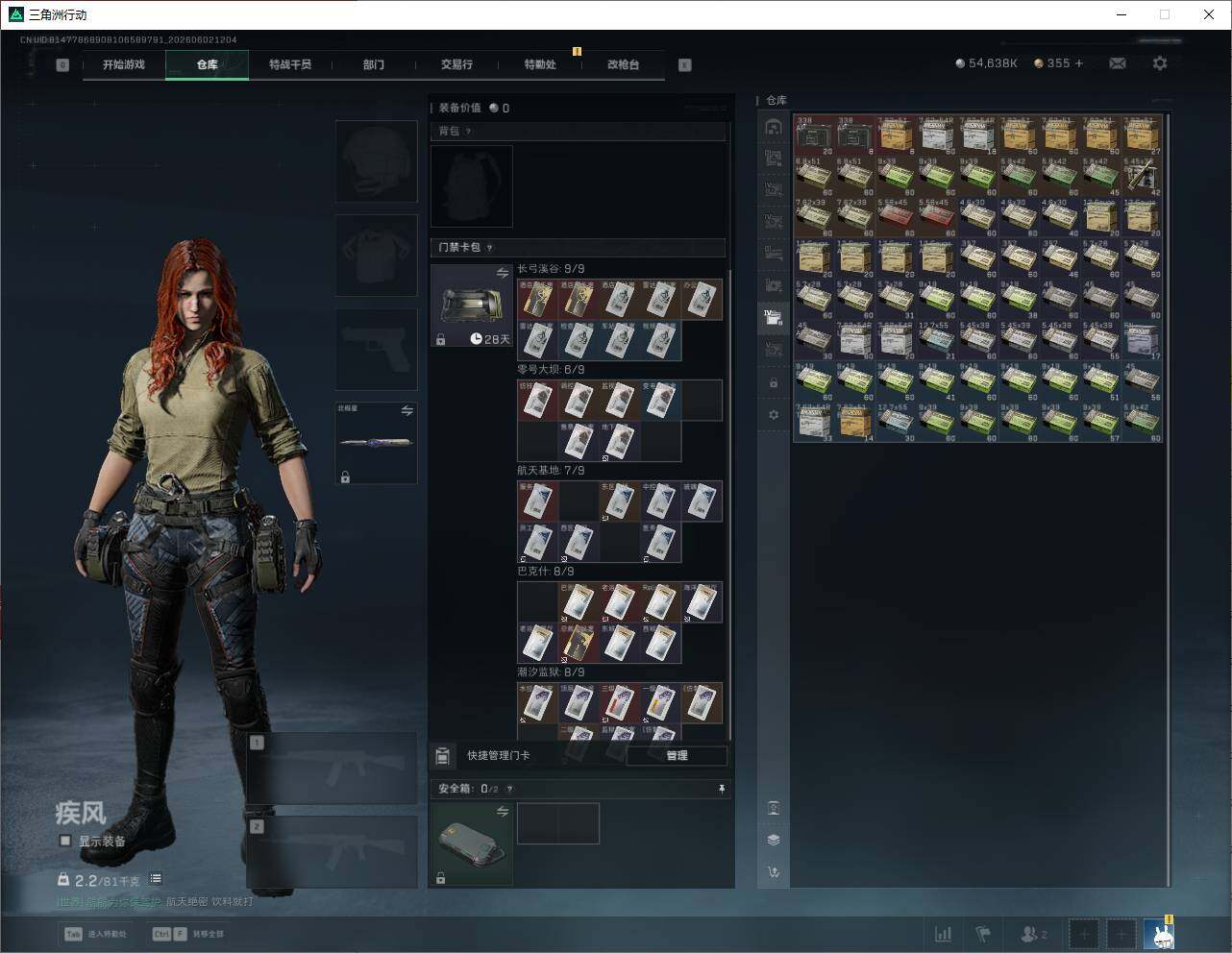This screenshot has height=953, width=1232.
Task: Click the Tab 进入特勤处 shortcut button
Action: pos(96,934)
